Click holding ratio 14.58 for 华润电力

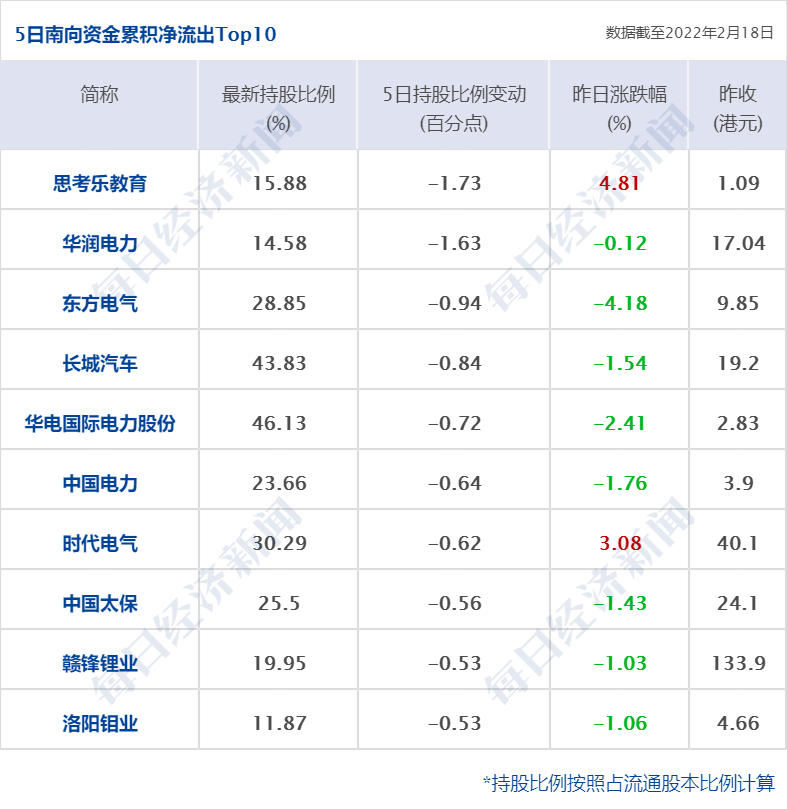pos(279,243)
